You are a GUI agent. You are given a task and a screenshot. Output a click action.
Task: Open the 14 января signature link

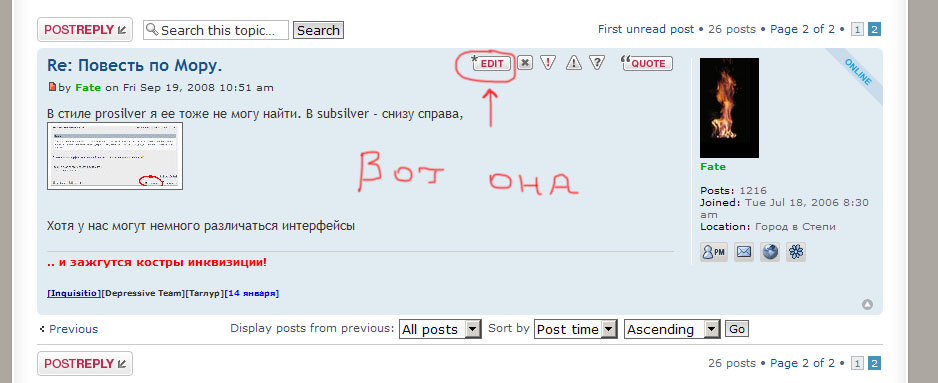point(251,293)
